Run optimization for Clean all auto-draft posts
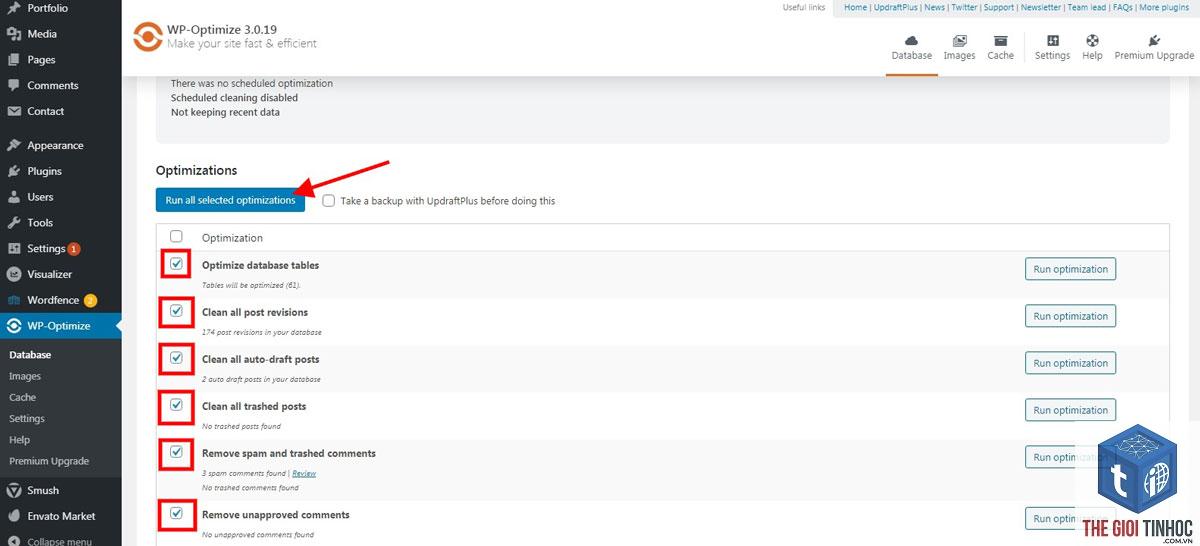The height and width of the screenshot is (546, 1200). pyautogui.click(x=1070, y=363)
